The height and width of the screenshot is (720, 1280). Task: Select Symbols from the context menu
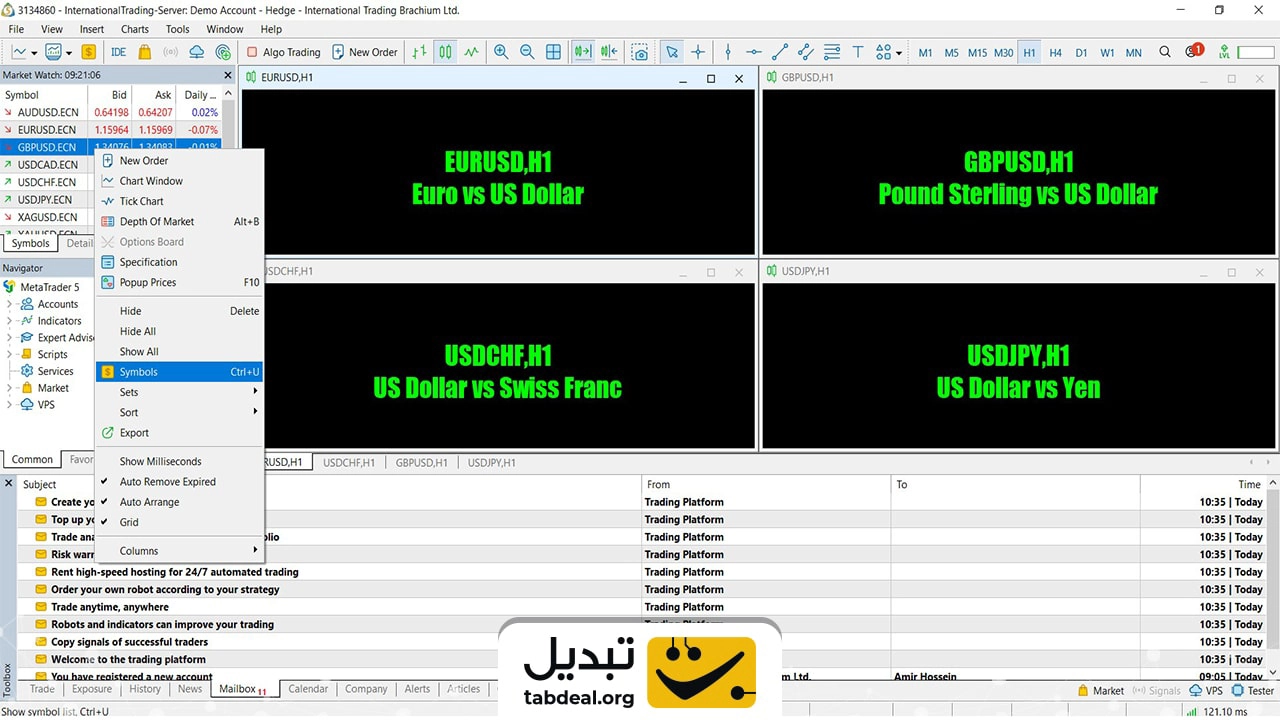click(x=139, y=372)
